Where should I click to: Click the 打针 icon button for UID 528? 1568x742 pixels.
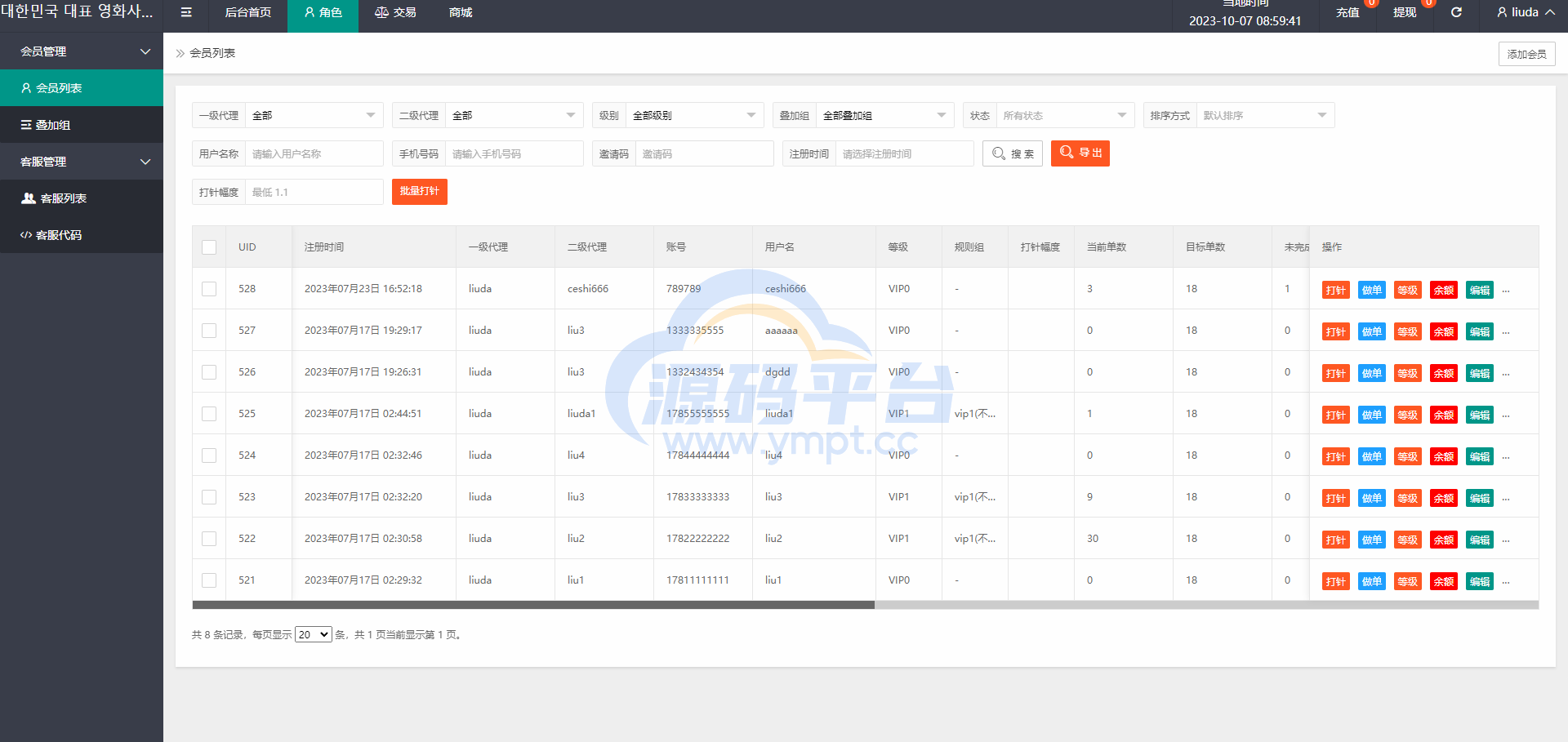pyautogui.click(x=1336, y=290)
